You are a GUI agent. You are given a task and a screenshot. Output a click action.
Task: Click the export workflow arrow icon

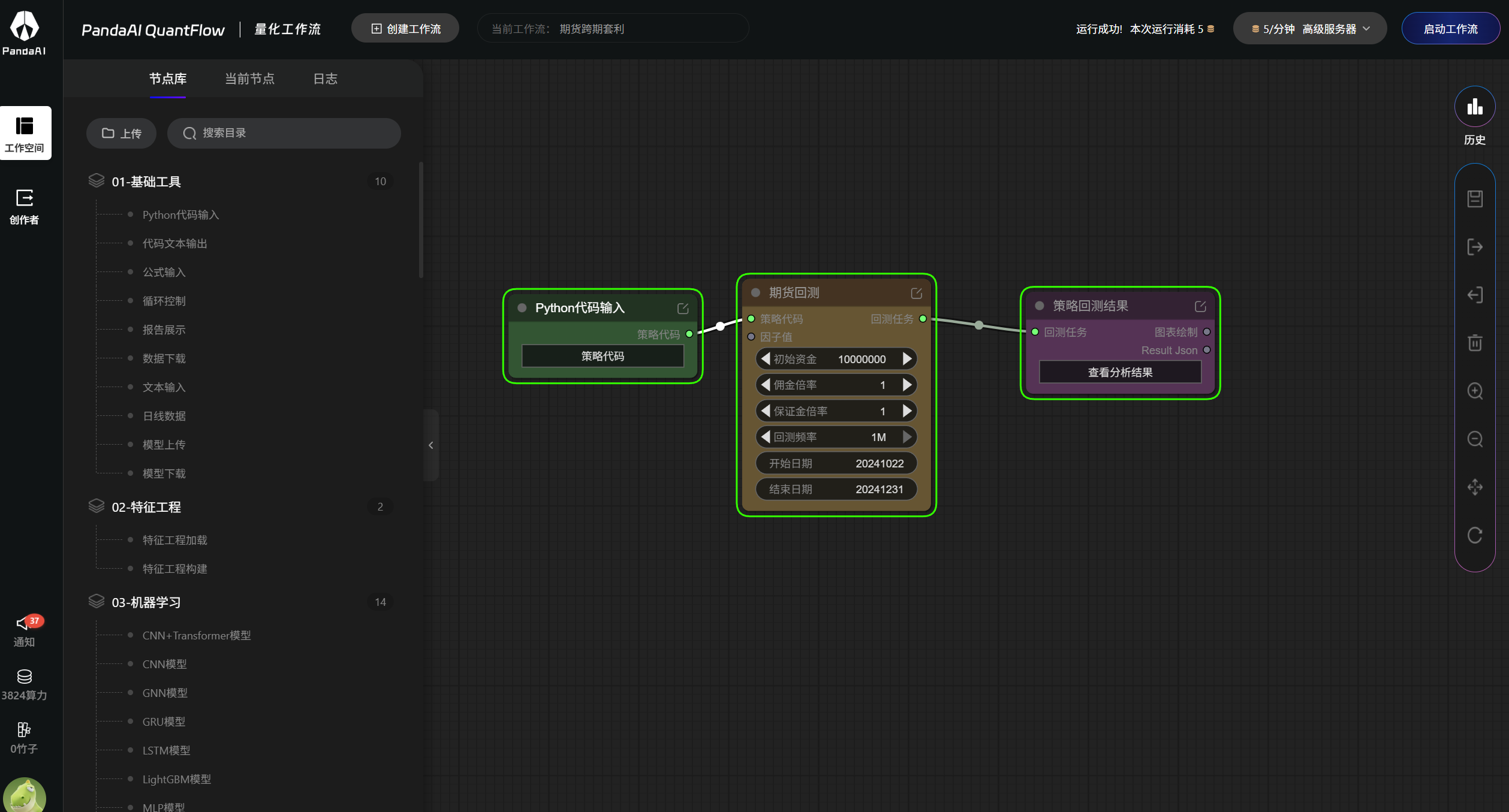(1475, 247)
